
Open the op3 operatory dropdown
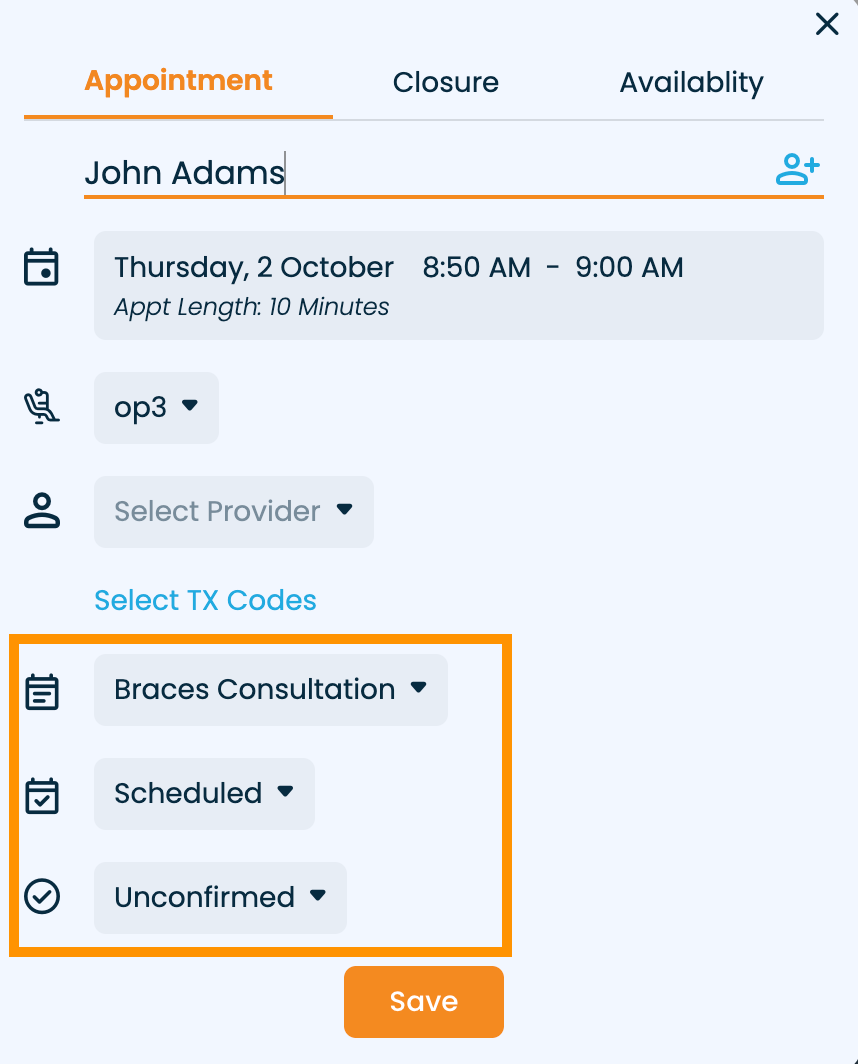click(156, 407)
